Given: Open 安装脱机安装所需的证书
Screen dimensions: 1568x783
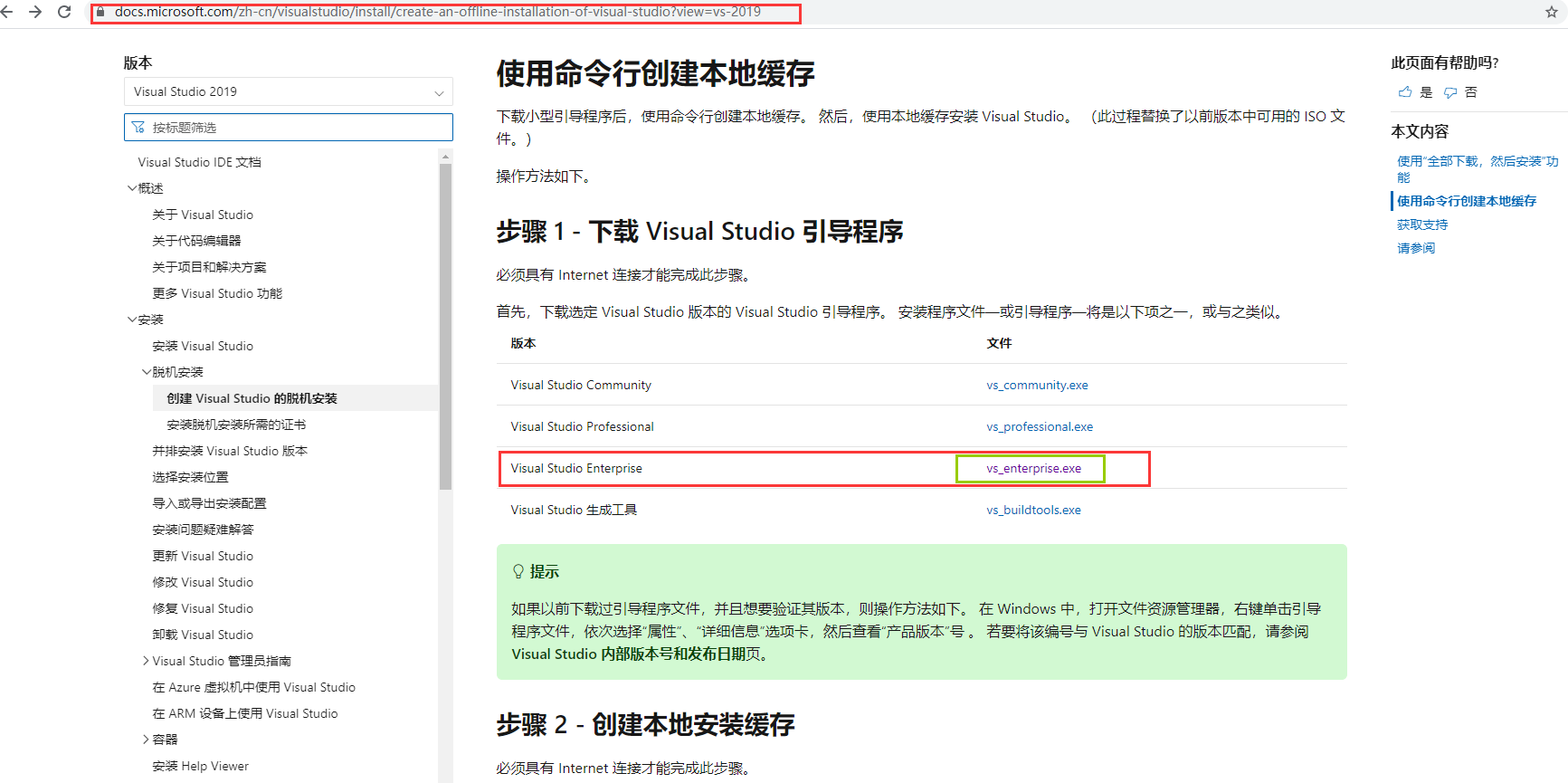Looking at the screenshot, I should point(236,425).
